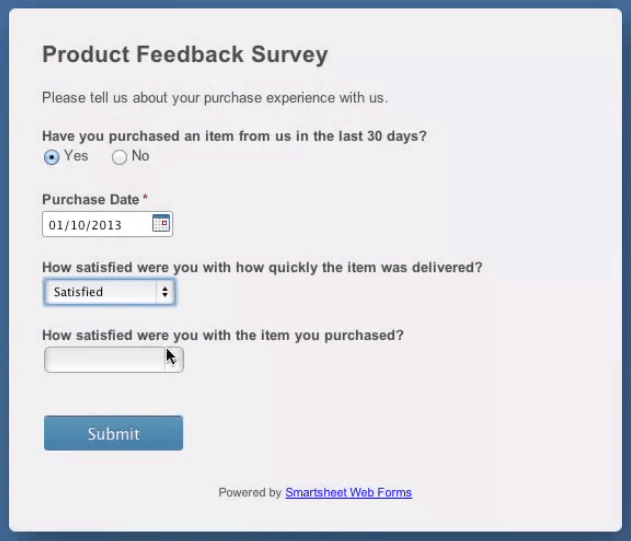Select the "Yes" radio button circle
Screen dimensions: 631x541
point(52,157)
